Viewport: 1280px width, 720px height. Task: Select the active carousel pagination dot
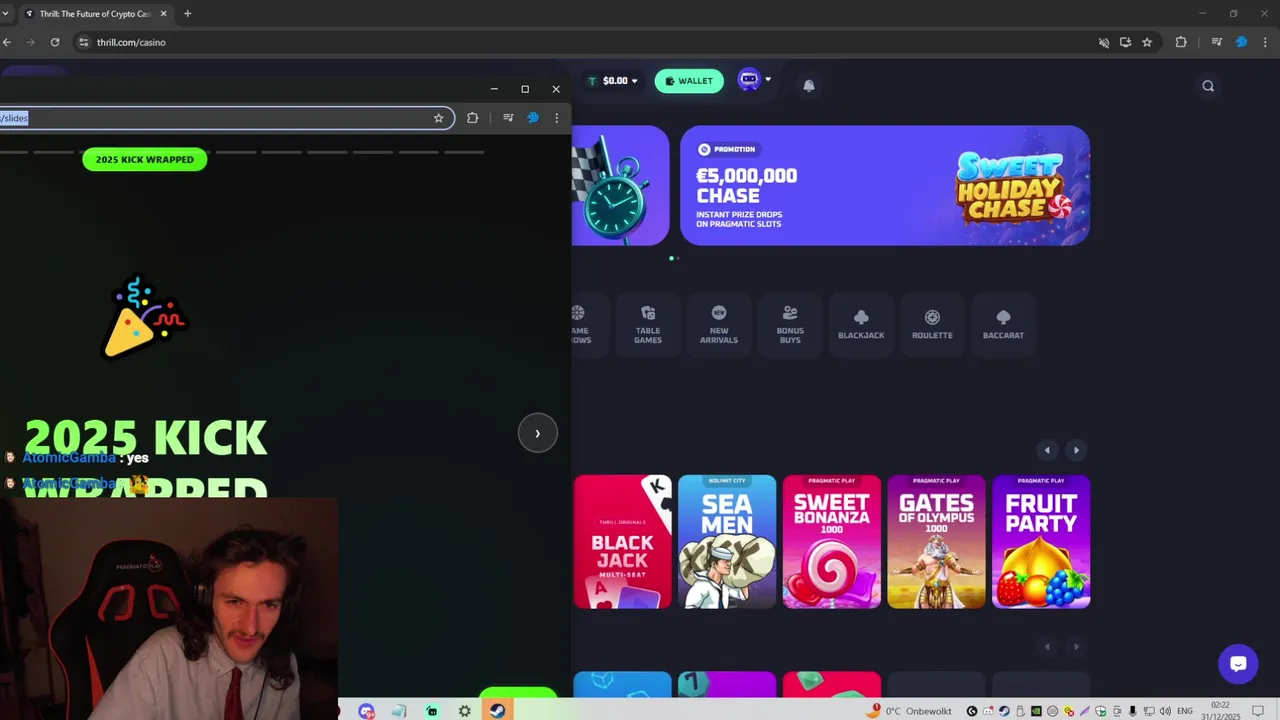coord(671,258)
